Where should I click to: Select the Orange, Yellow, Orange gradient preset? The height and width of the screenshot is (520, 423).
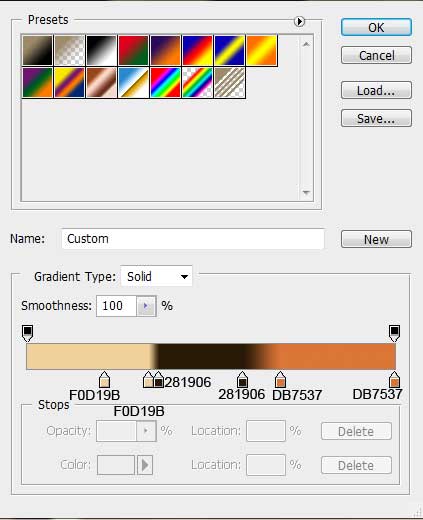click(x=262, y=50)
